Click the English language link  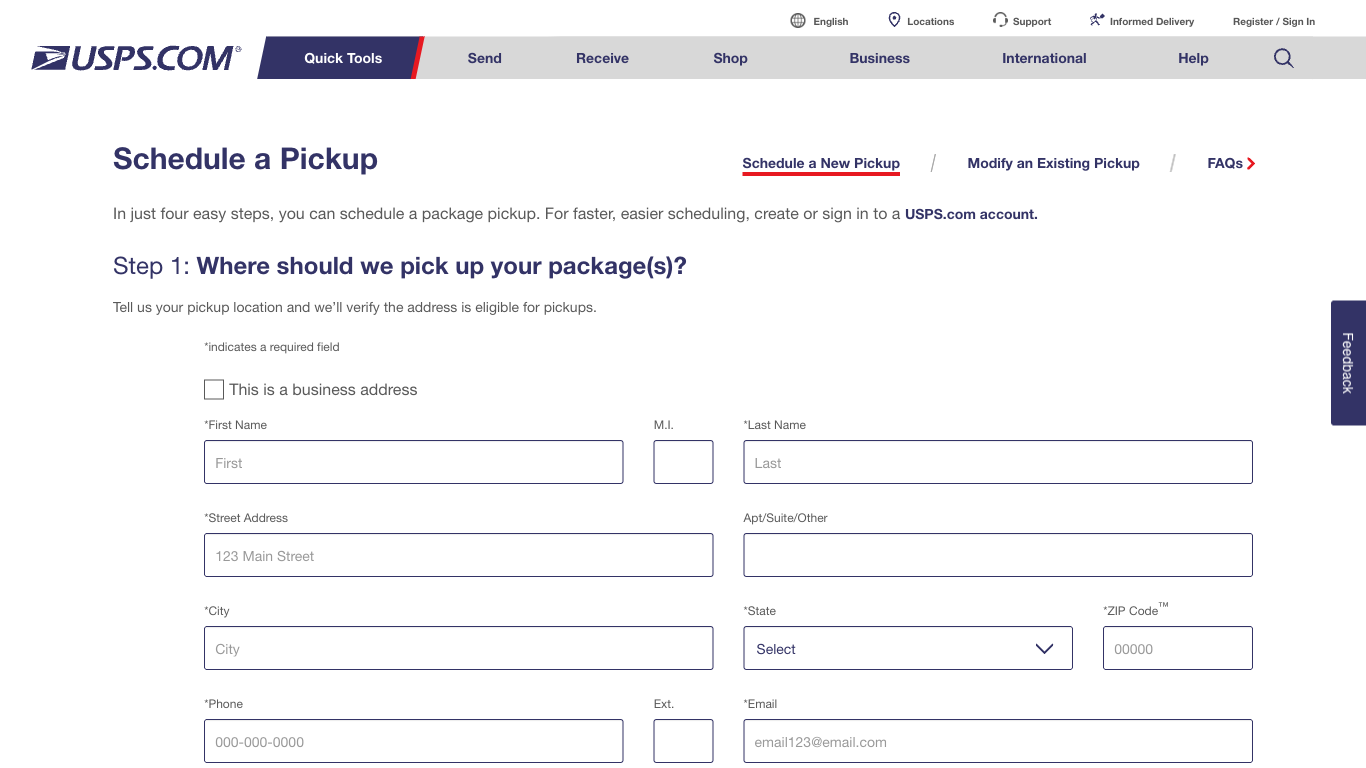coord(831,21)
